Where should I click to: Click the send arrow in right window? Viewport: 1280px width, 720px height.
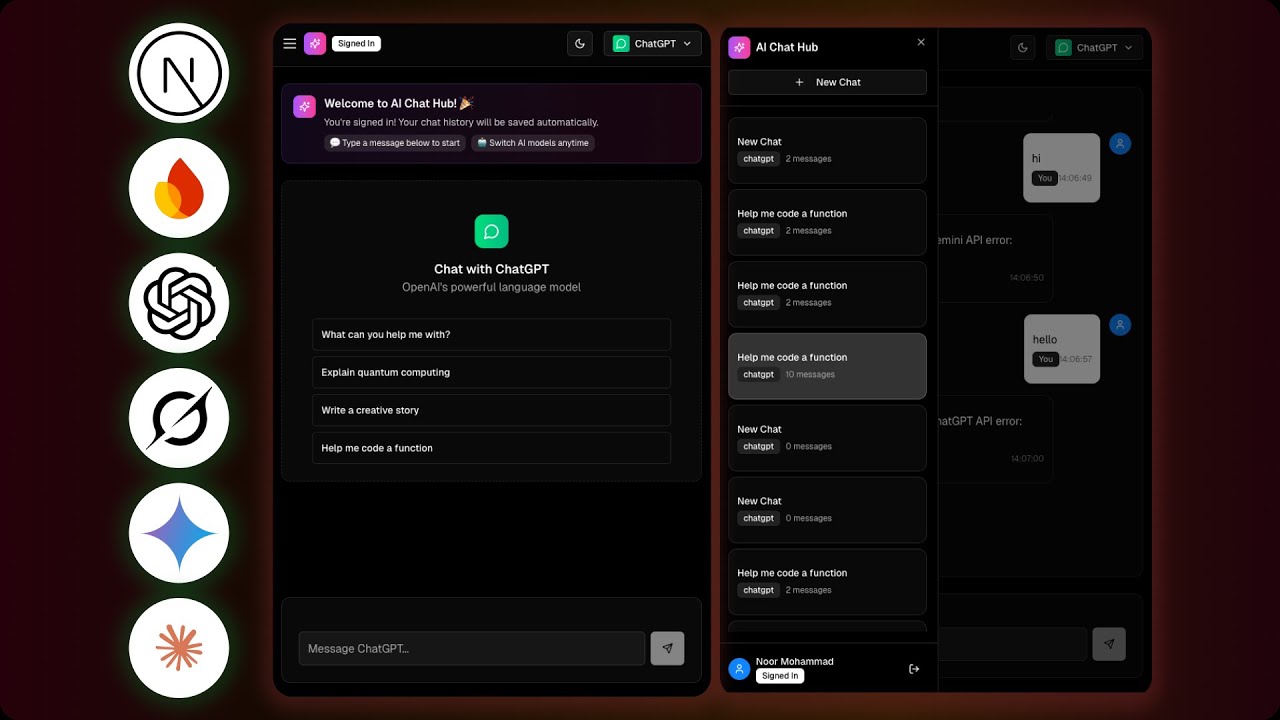click(x=1109, y=644)
